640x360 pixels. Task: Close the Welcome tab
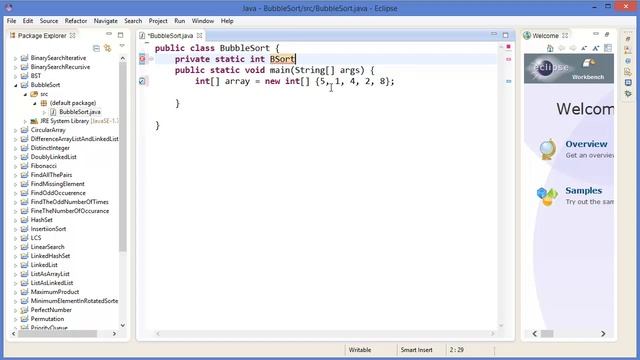565,36
